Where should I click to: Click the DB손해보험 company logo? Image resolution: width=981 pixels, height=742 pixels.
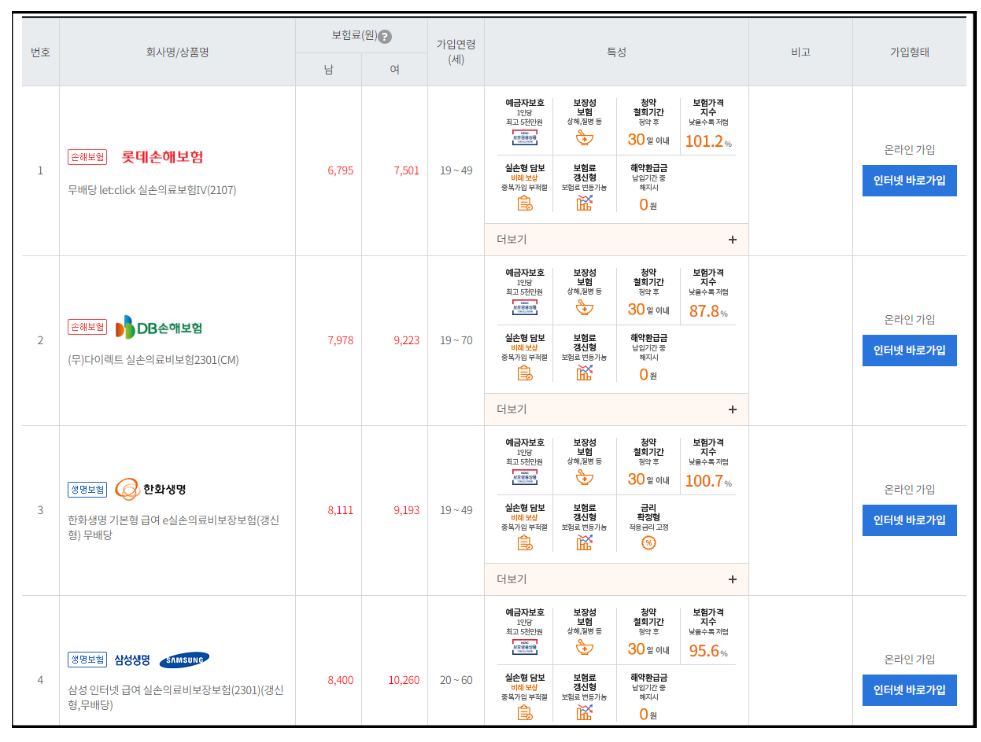[x=159, y=327]
